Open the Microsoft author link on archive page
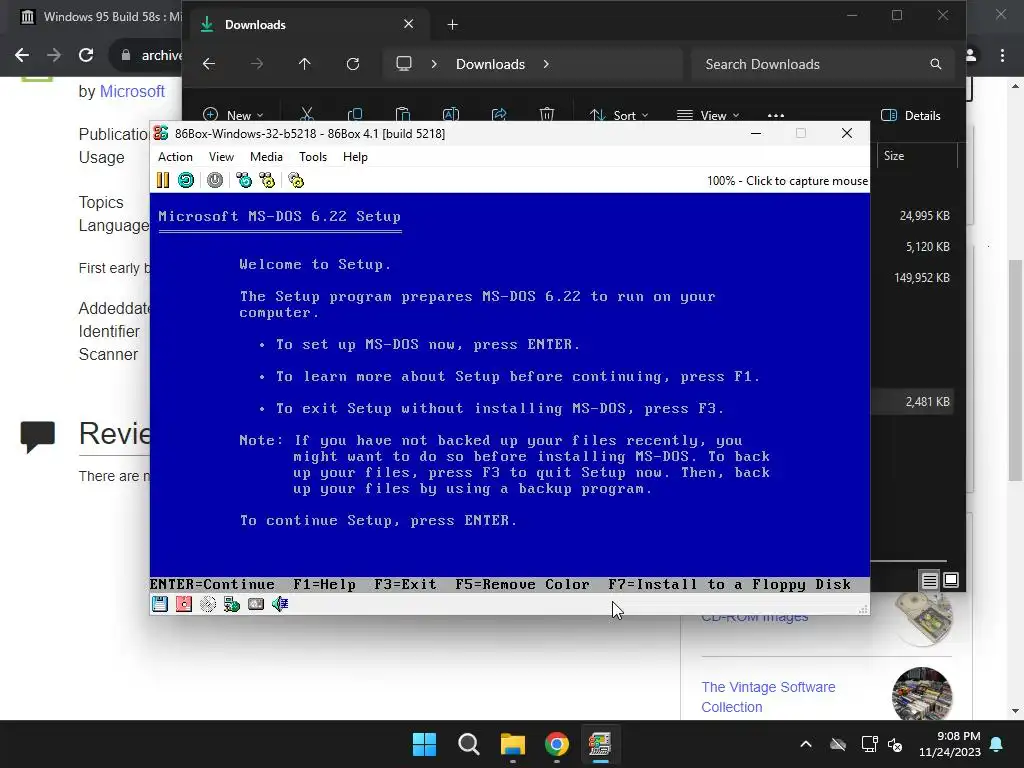 tap(132, 91)
